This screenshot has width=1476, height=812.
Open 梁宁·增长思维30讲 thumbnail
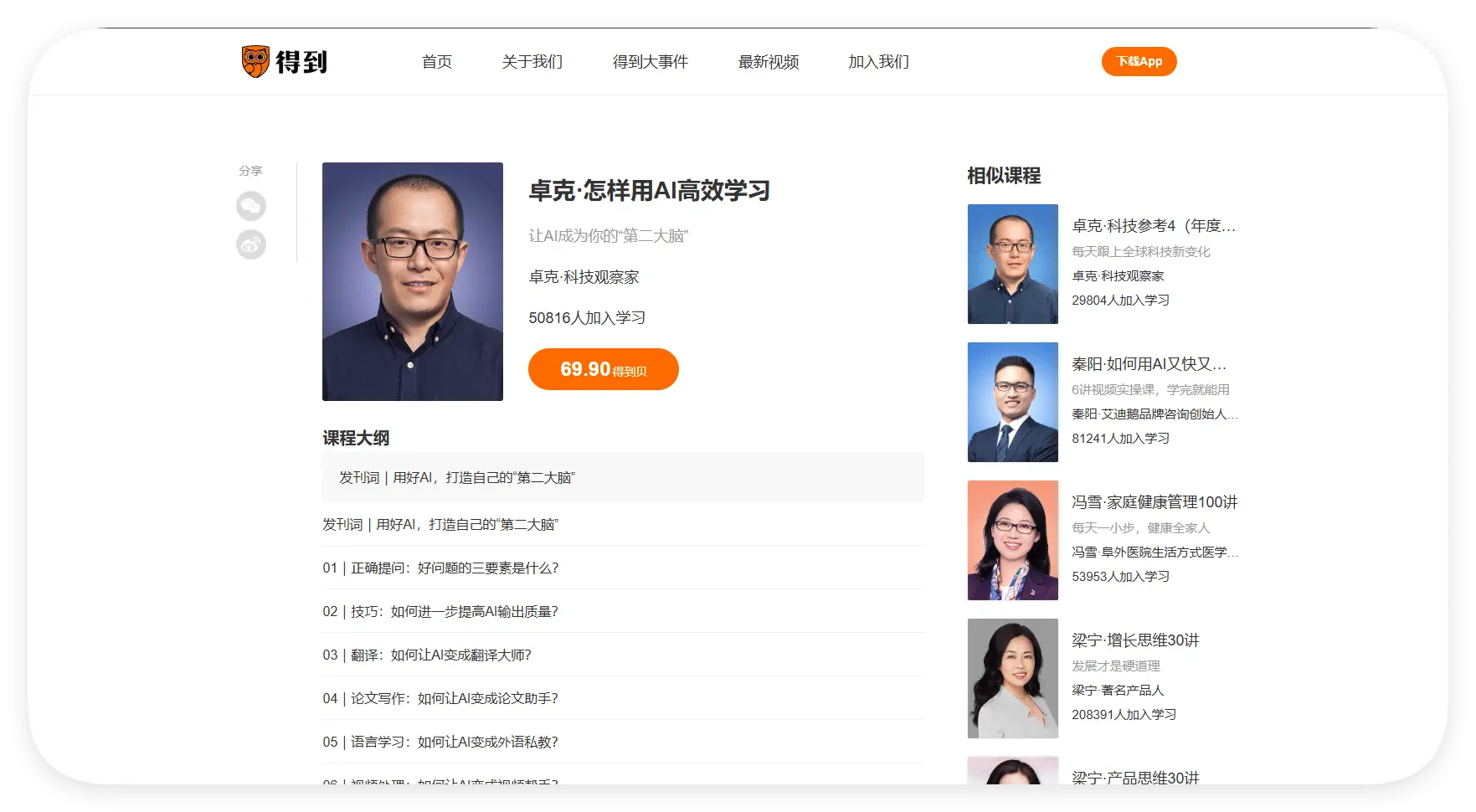[x=1013, y=678]
